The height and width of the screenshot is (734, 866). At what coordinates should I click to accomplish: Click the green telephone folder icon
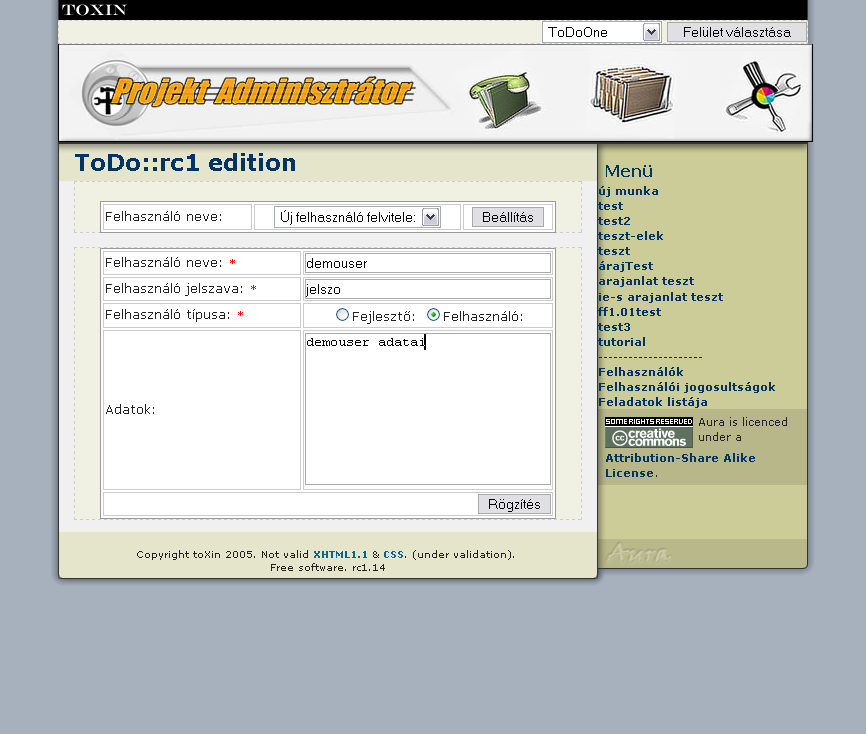click(505, 97)
